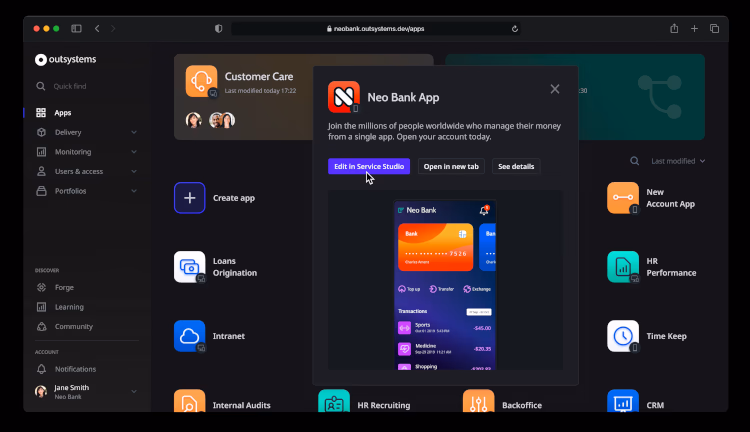The image size is (750, 432).
Task: Click the Community icon
Action: point(41,327)
